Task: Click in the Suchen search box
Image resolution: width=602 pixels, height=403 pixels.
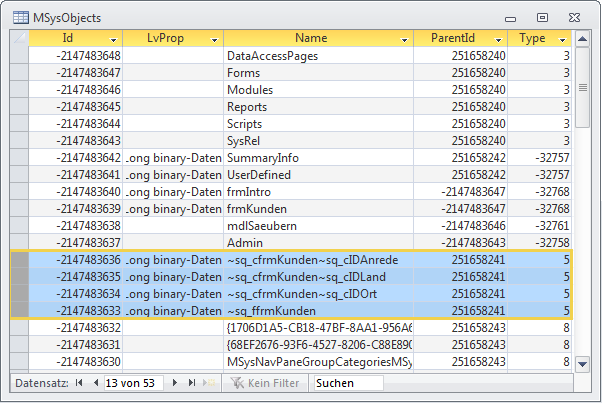Action: [x=347, y=383]
